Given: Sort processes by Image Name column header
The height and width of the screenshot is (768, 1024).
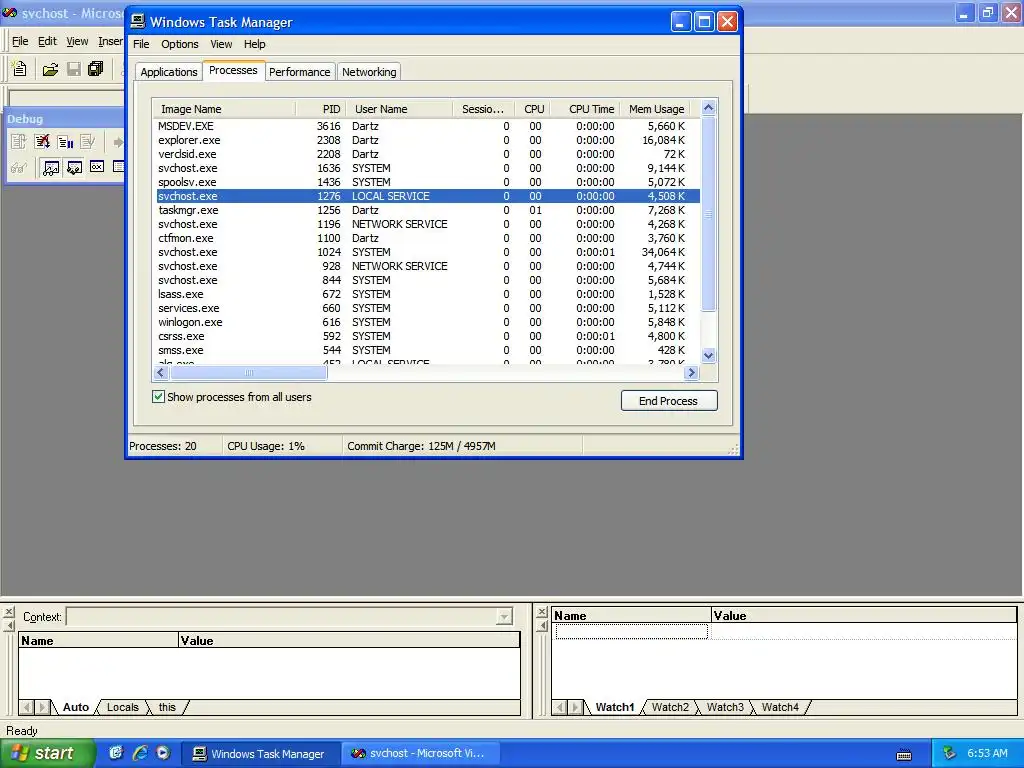Looking at the screenshot, I should [x=223, y=109].
